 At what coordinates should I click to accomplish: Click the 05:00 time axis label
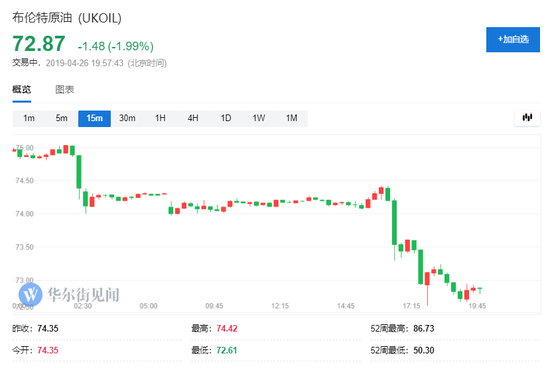pyautogui.click(x=148, y=306)
